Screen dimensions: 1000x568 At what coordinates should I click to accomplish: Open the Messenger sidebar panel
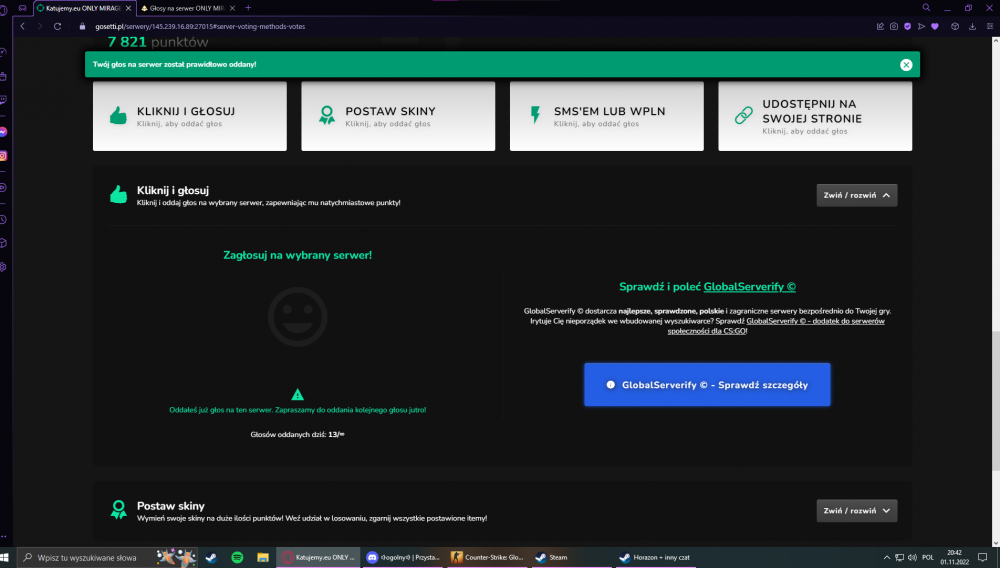click(3, 132)
